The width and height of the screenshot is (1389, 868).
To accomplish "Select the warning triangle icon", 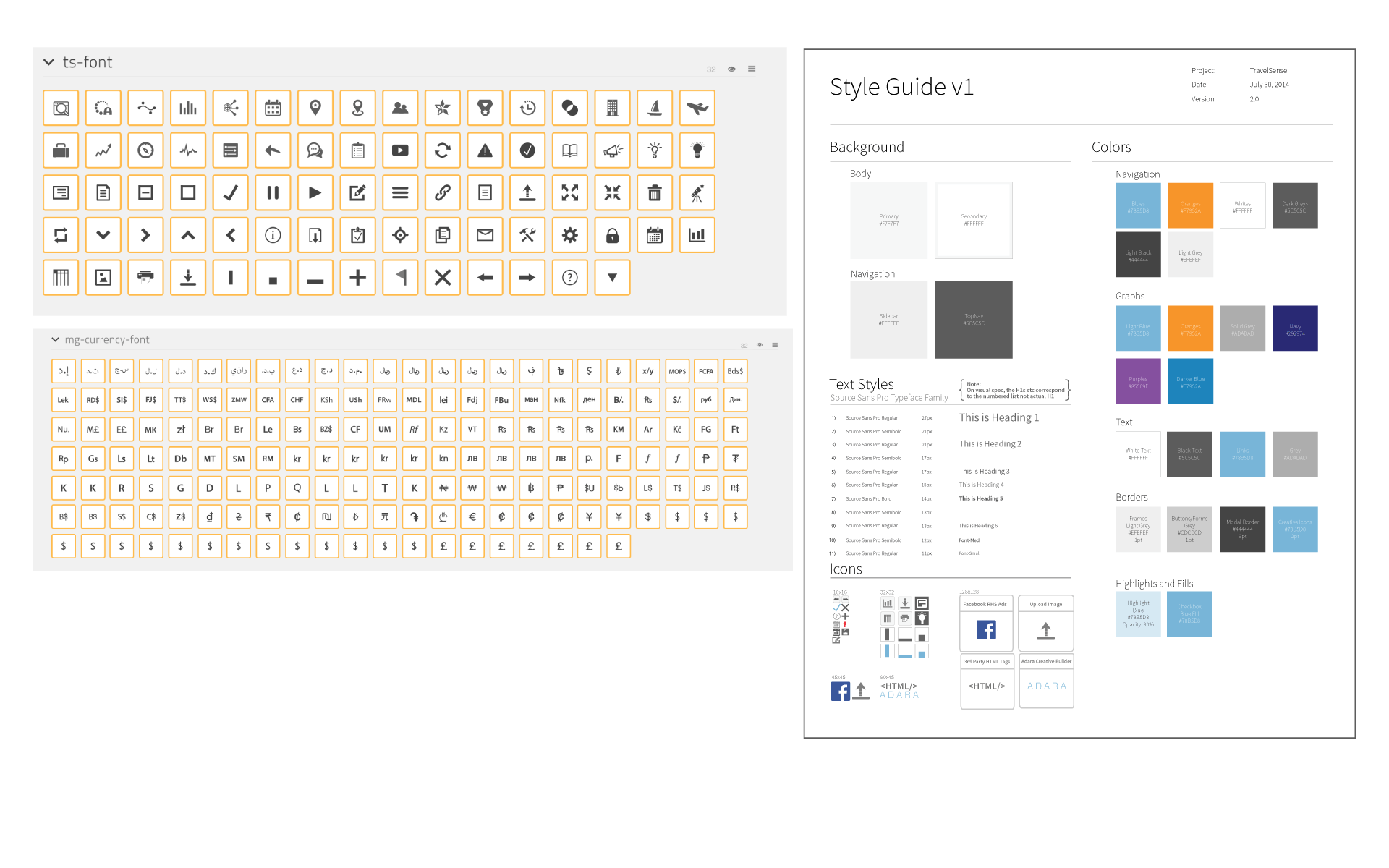I will click(x=485, y=150).
